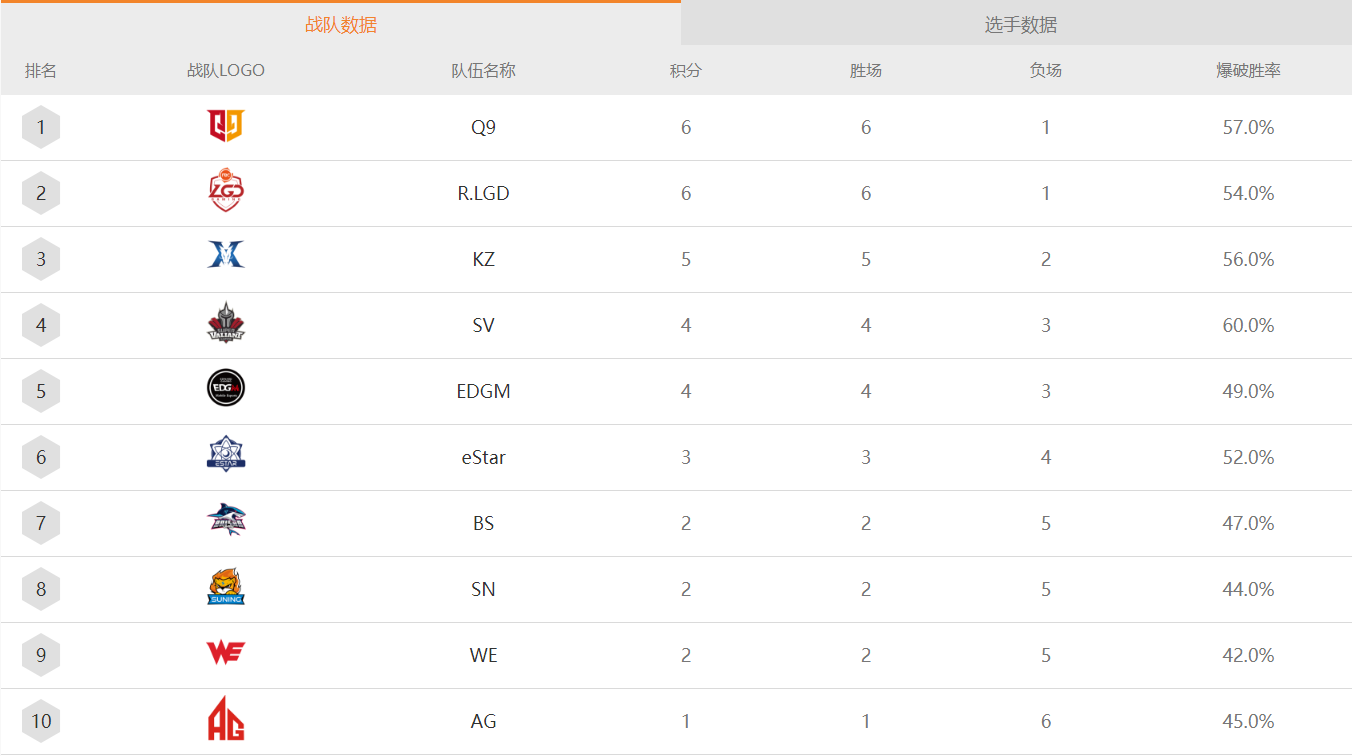Switch to the 选手数据 tab

(1020, 25)
